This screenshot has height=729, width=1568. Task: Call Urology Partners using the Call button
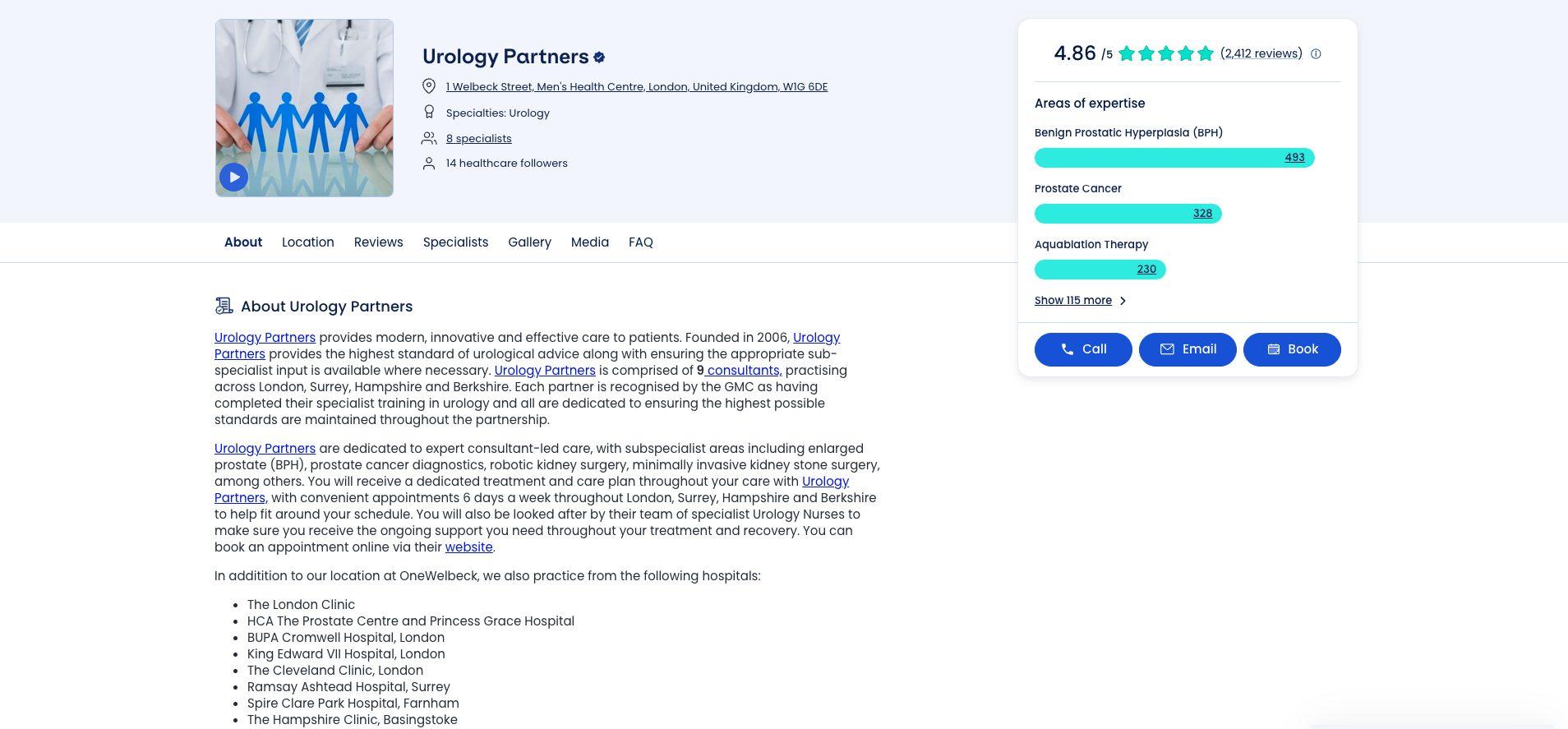pos(1083,349)
